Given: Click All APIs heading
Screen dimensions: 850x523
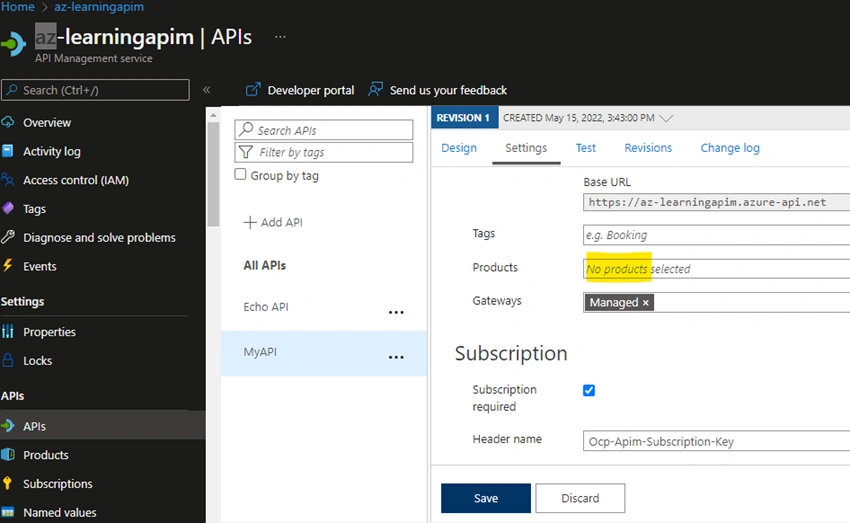Looking at the screenshot, I should pyautogui.click(x=265, y=265).
